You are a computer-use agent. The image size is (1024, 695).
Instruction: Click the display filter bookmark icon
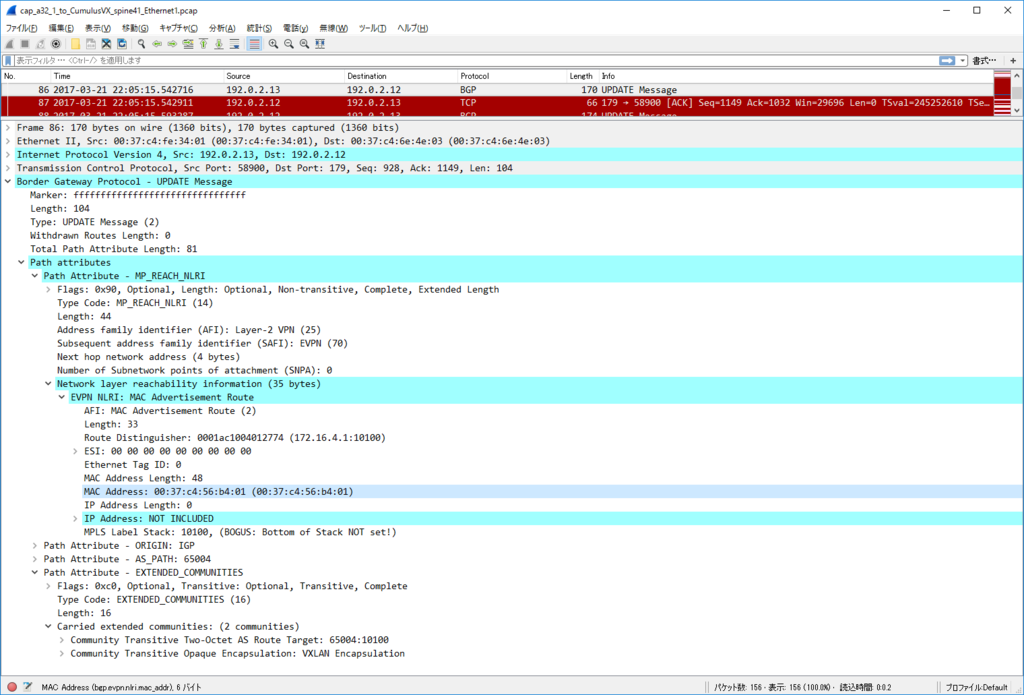(8, 60)
